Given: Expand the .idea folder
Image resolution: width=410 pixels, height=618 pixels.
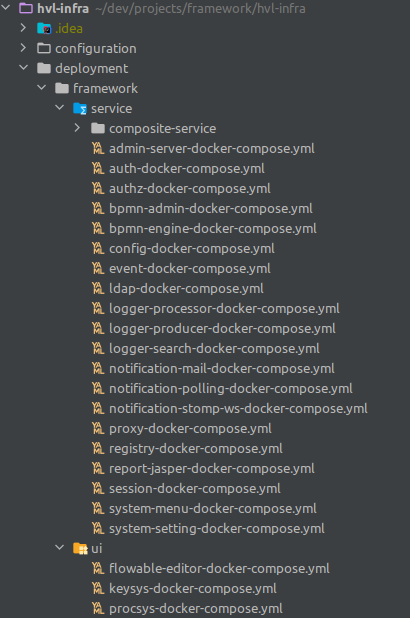Looking at the screenshot, I should (23, 28).
